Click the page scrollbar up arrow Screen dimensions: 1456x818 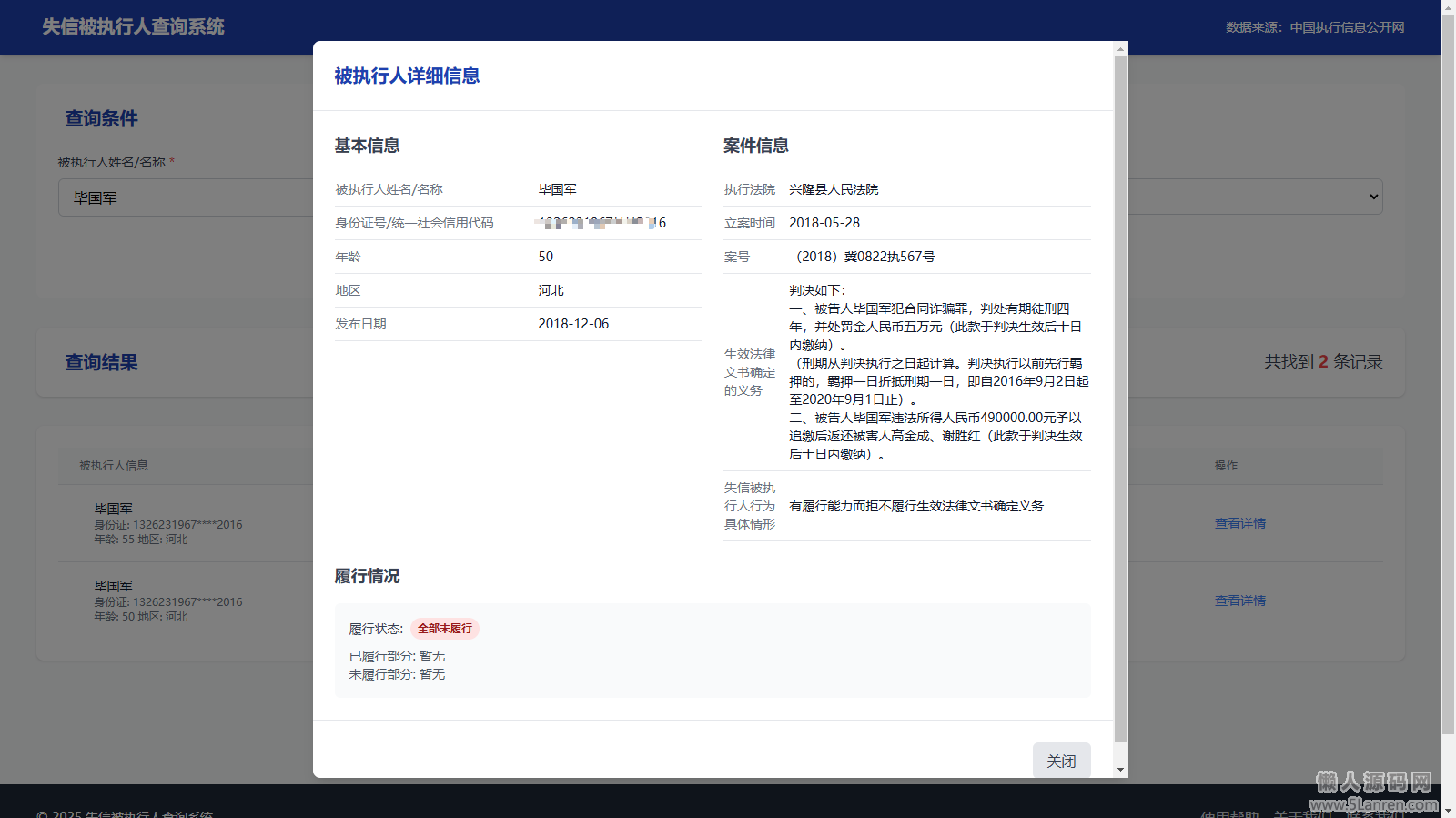coord(1448,7)
